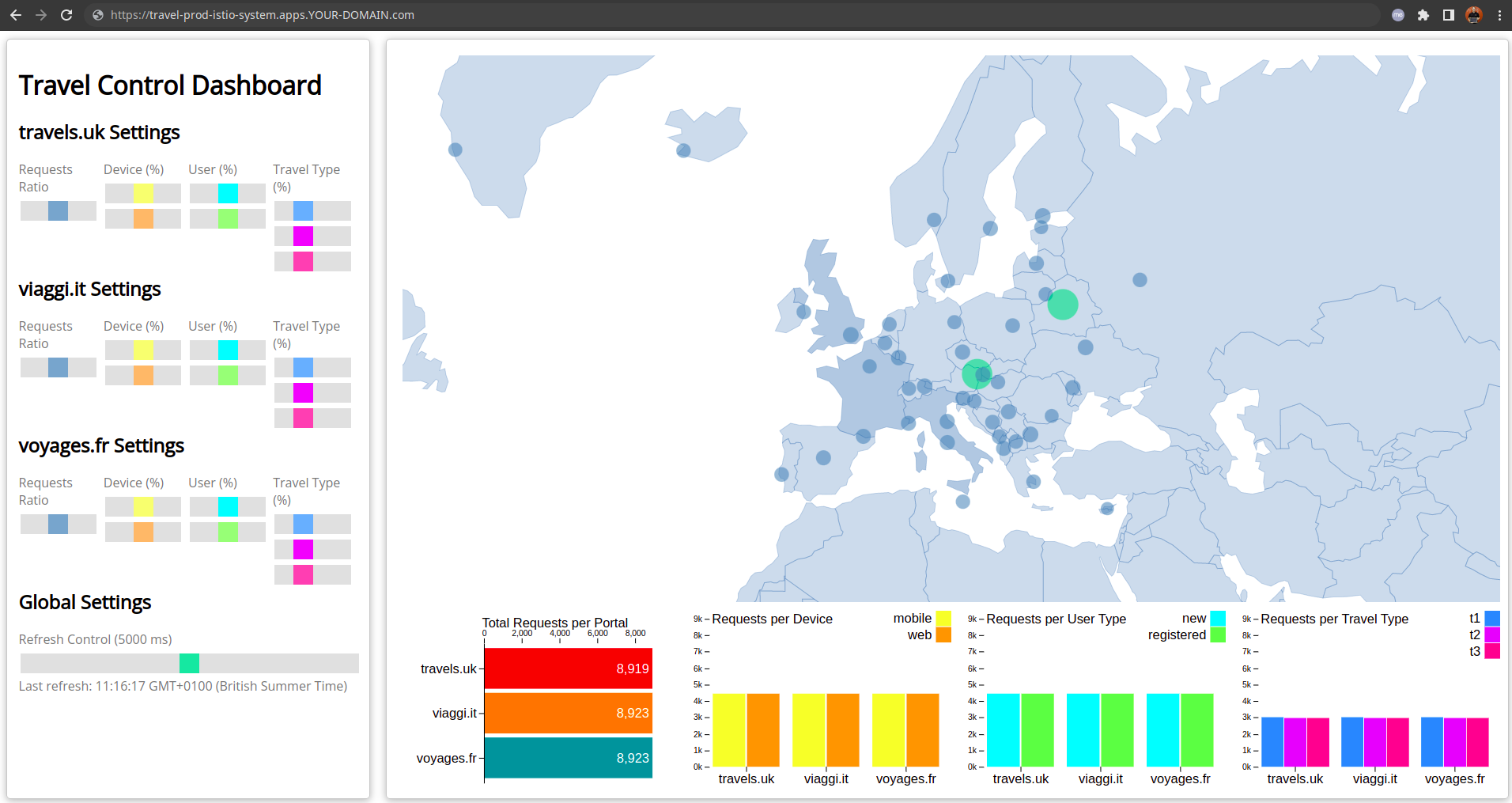Click voyages.fr cyan User slider handle
The width and height of the screenshot is (1512, 803).
(228, 506)
